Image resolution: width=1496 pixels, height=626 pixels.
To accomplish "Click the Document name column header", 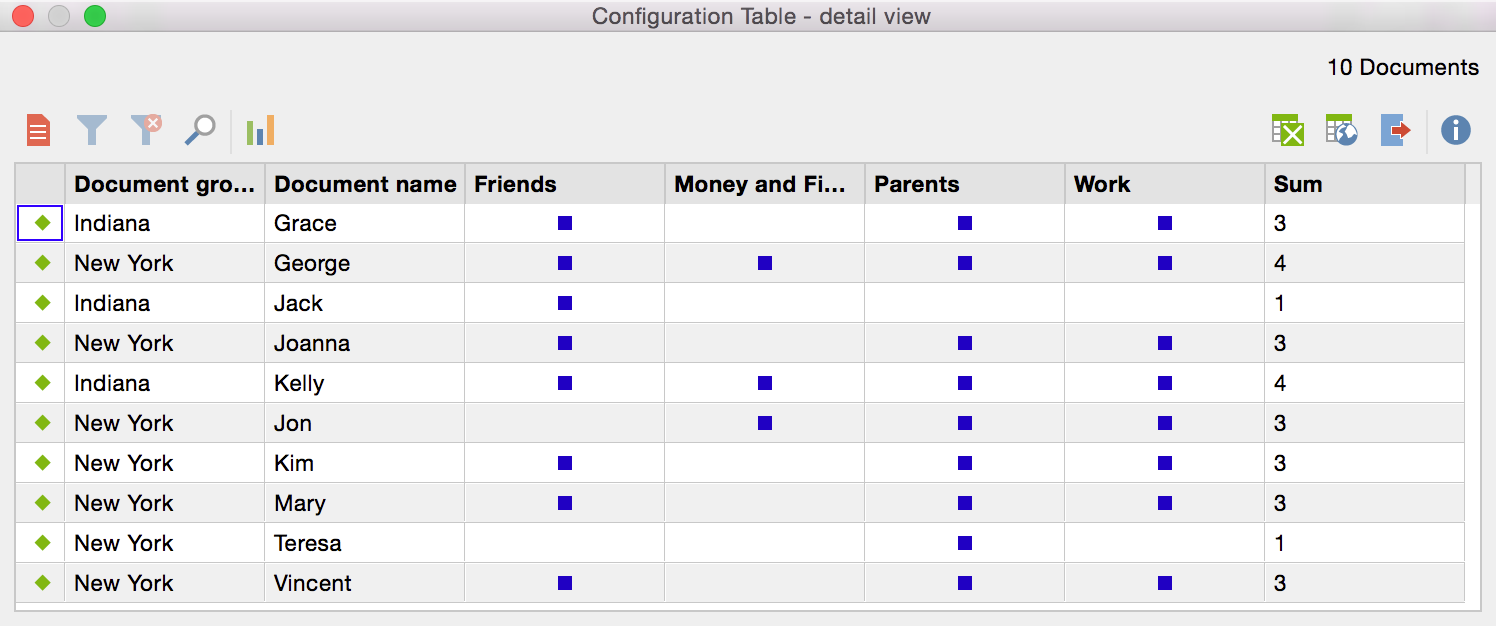I will pyautogui.click(x=365, y=184).
